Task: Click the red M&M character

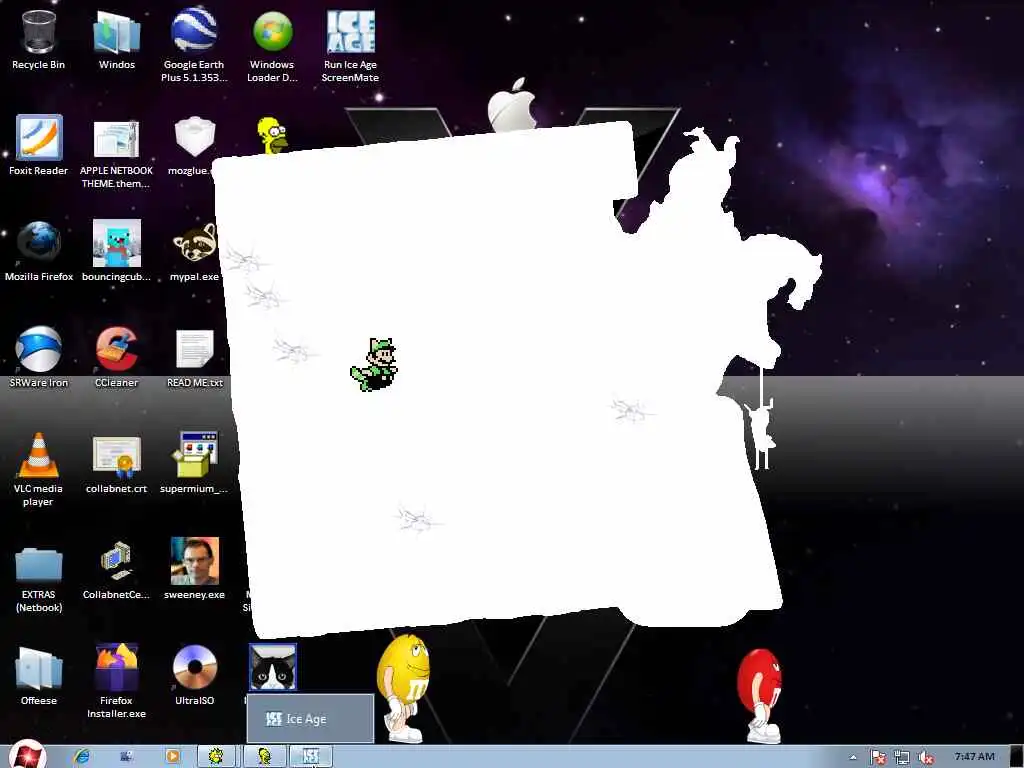Action: (760, 695)
